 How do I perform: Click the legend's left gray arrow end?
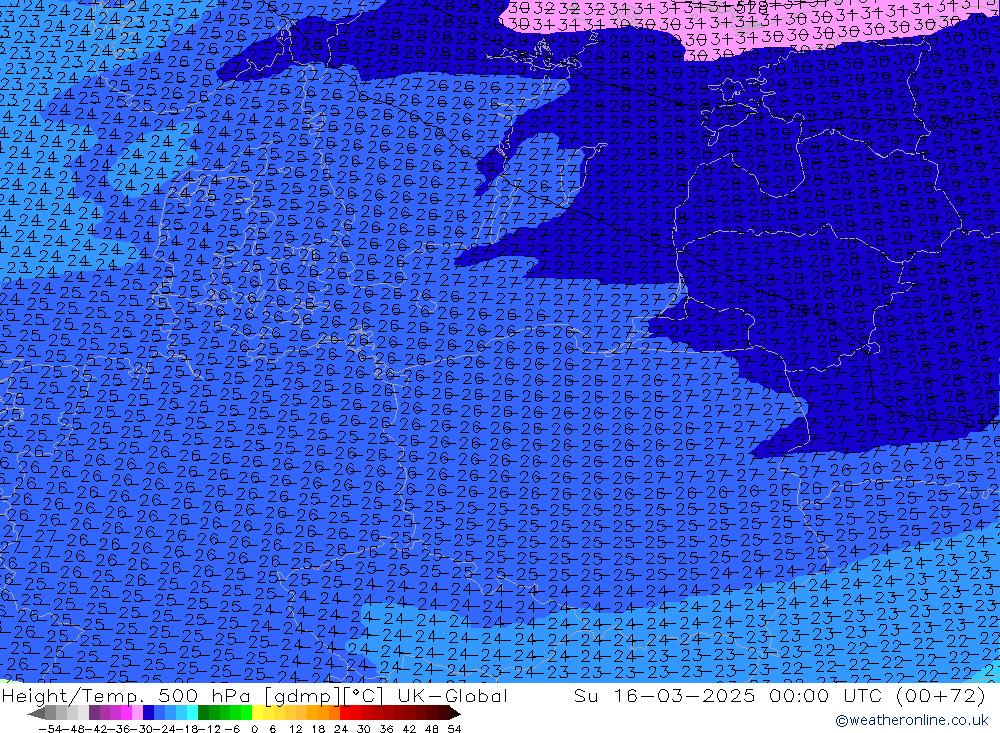(x=36, y=713)
